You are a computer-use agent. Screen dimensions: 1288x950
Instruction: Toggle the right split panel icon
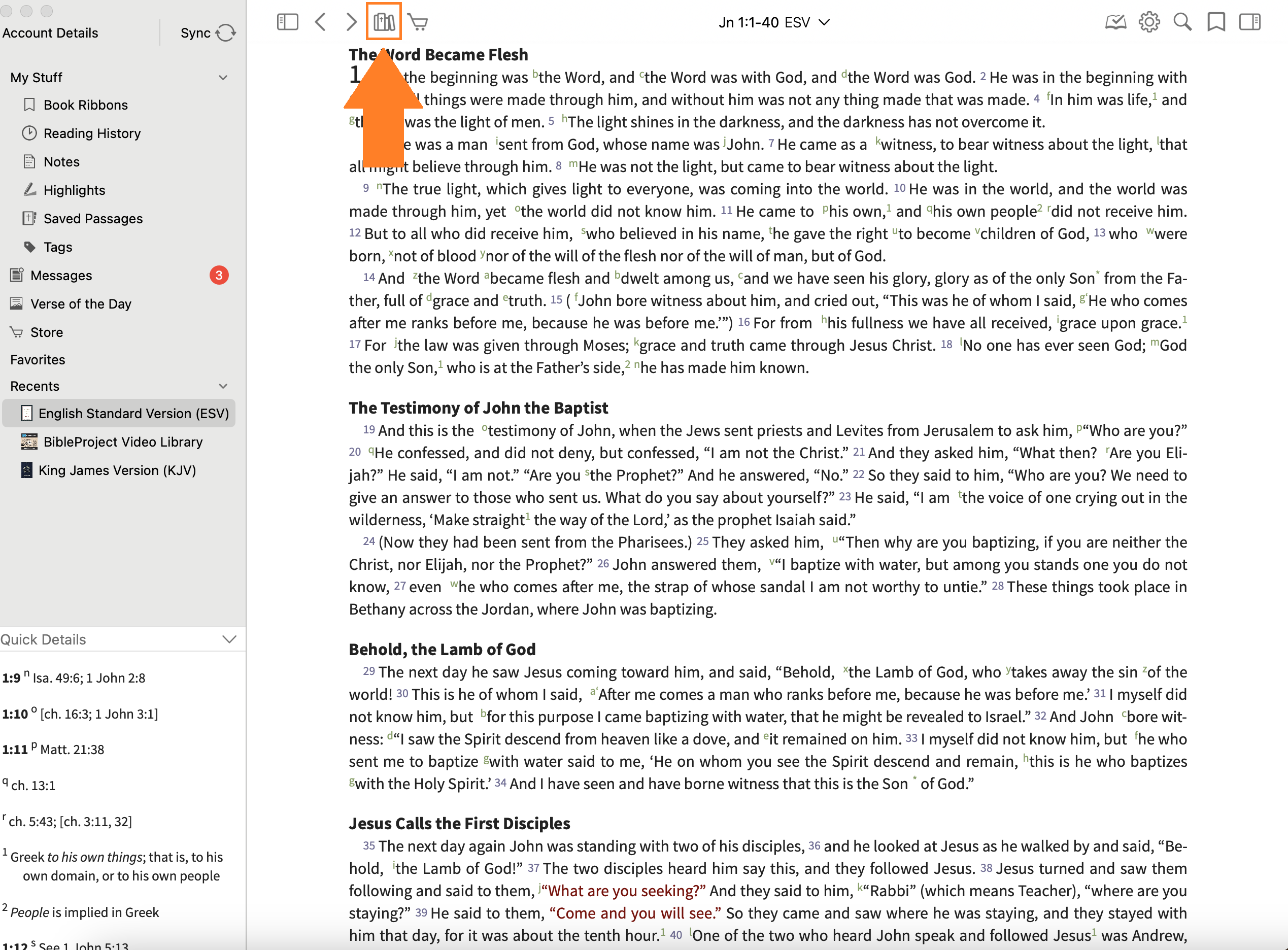(1249, 22)
